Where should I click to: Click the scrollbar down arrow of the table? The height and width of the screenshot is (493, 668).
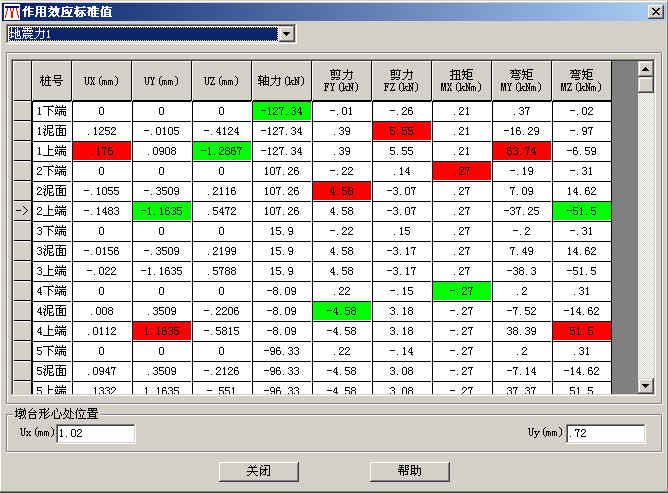[645, 386]
